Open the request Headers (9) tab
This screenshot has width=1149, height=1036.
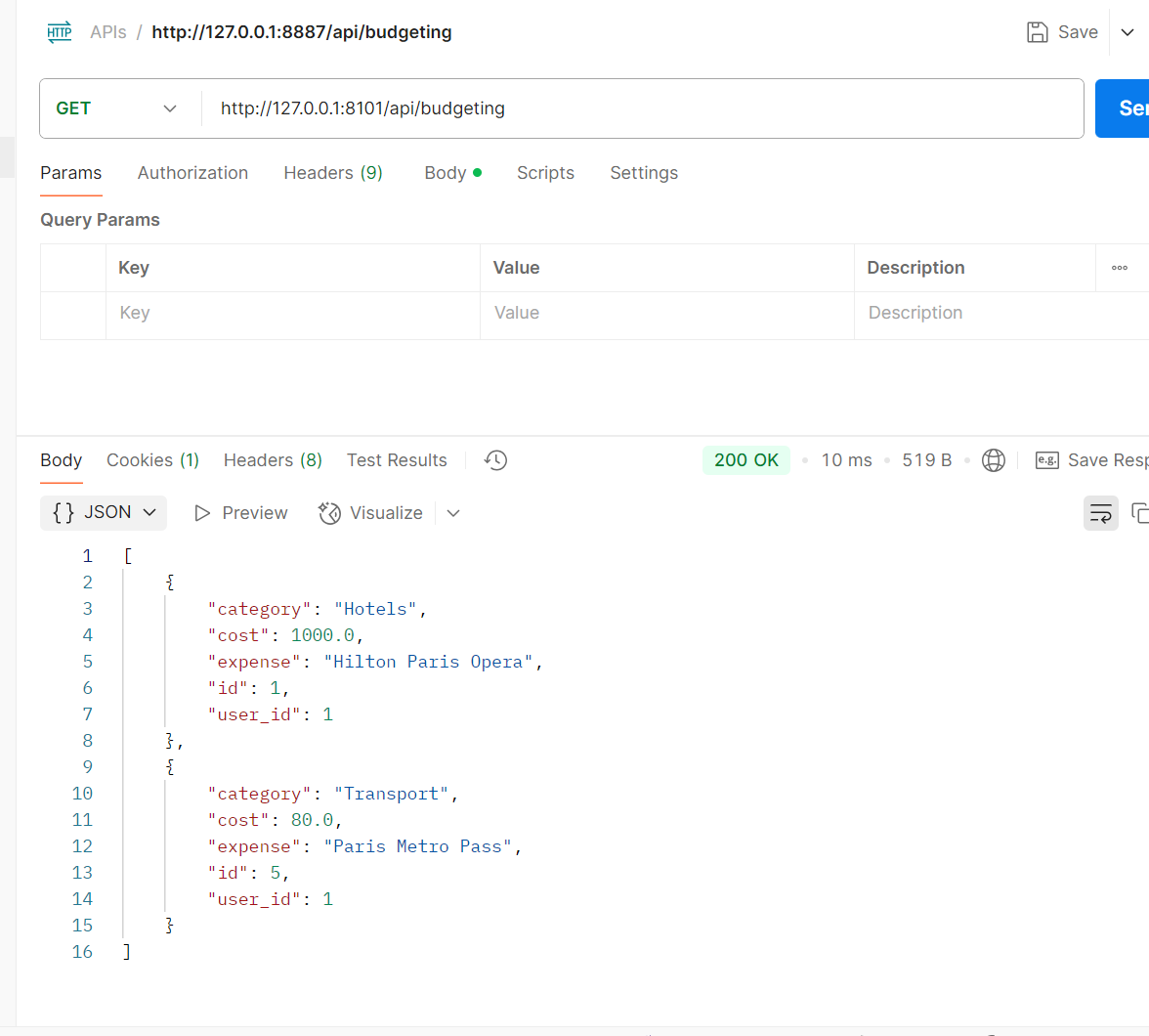coord(332,173)
